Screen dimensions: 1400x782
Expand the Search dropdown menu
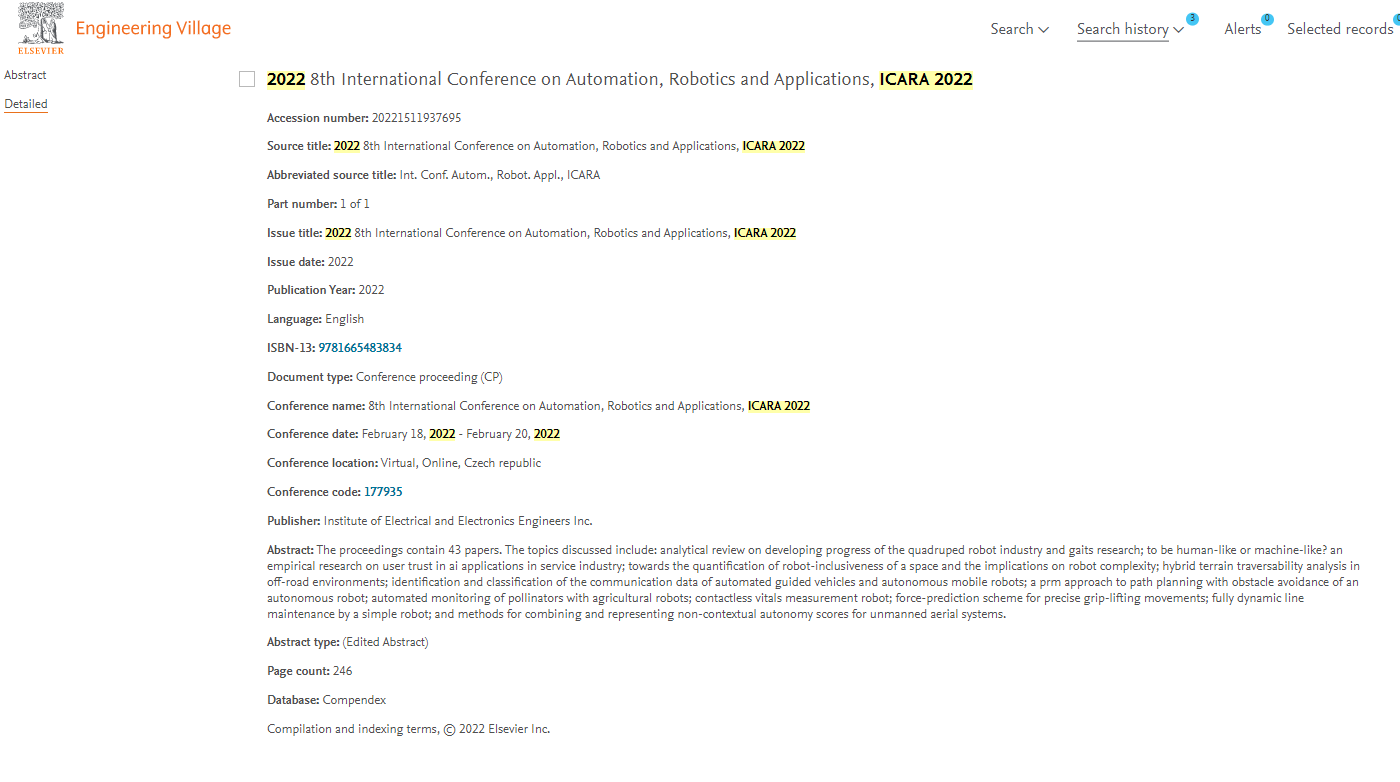click(1019, 29)
